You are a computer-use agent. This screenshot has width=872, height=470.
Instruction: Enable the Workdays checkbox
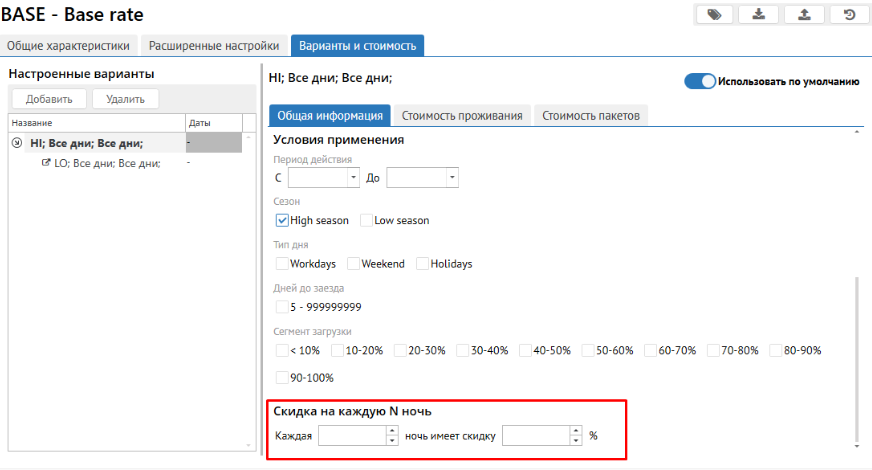click(x=282, y=264)
